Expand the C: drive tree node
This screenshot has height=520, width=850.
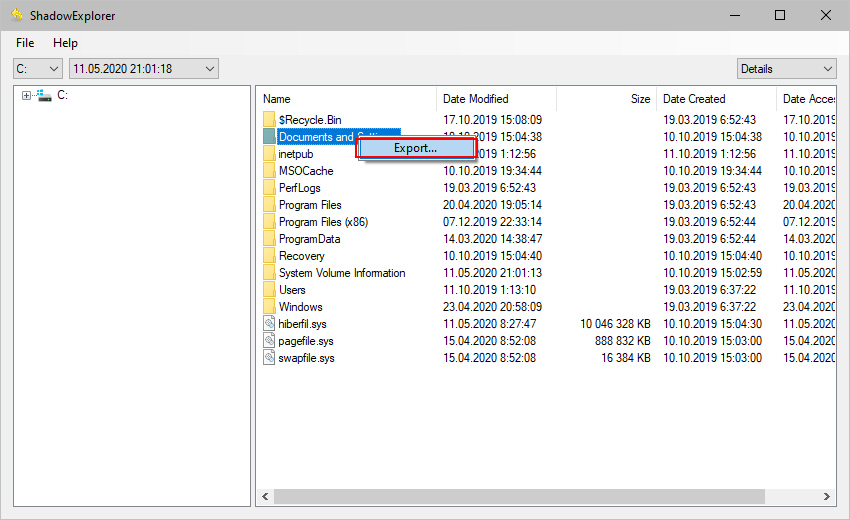coord(25,96)
